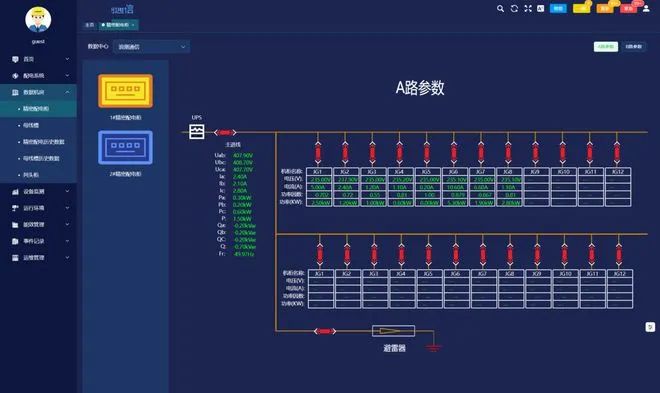The image size is (660, 393).
Task: Collapse the third expanded sidebar menu section
Action: tap(67, 92)
